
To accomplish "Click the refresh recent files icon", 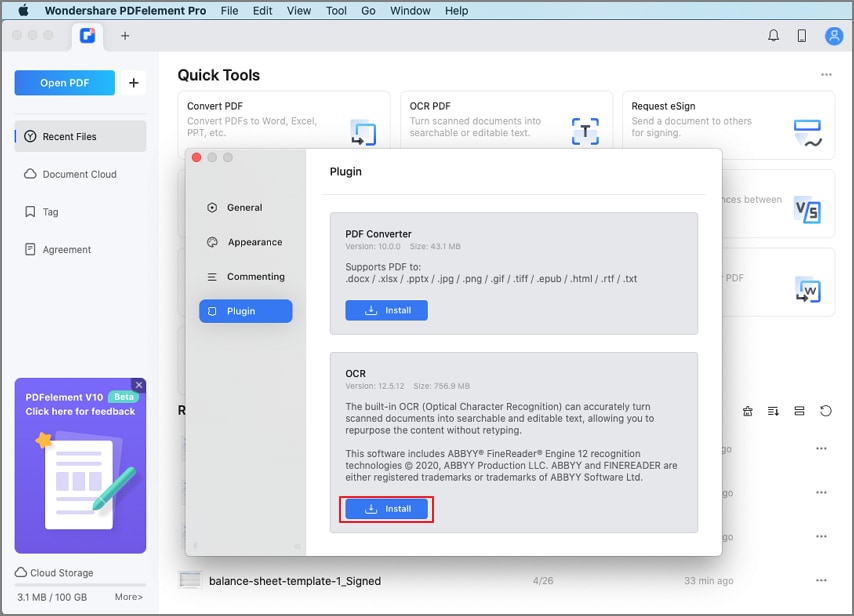I will coord(826,411).
